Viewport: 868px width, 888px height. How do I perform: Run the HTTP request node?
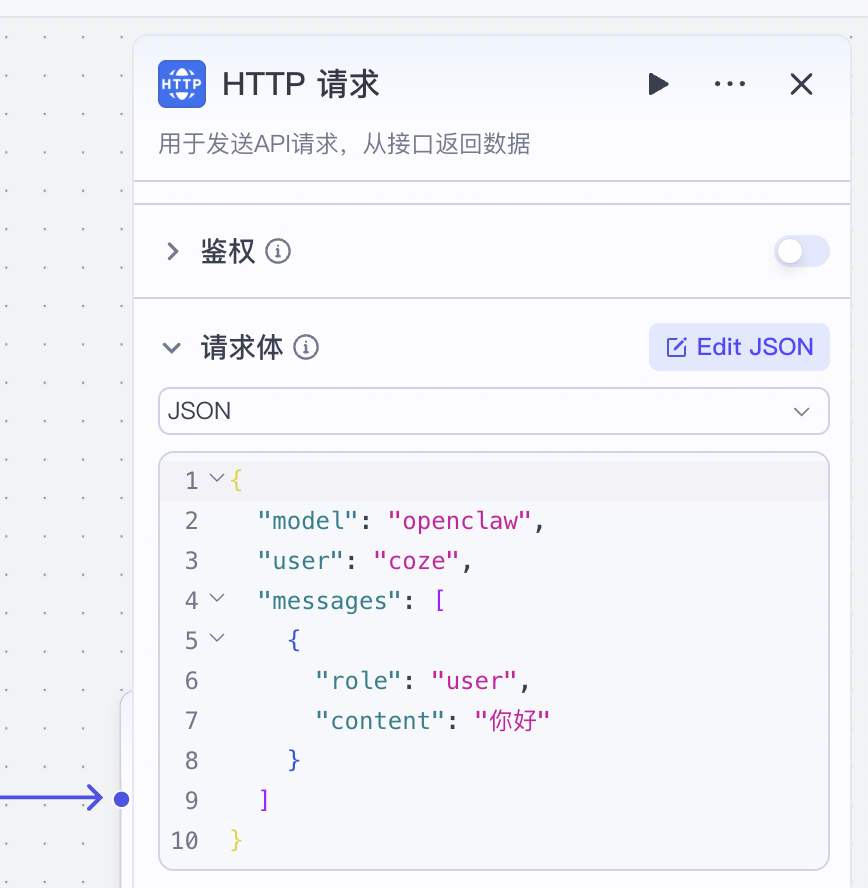click(657, 84)
